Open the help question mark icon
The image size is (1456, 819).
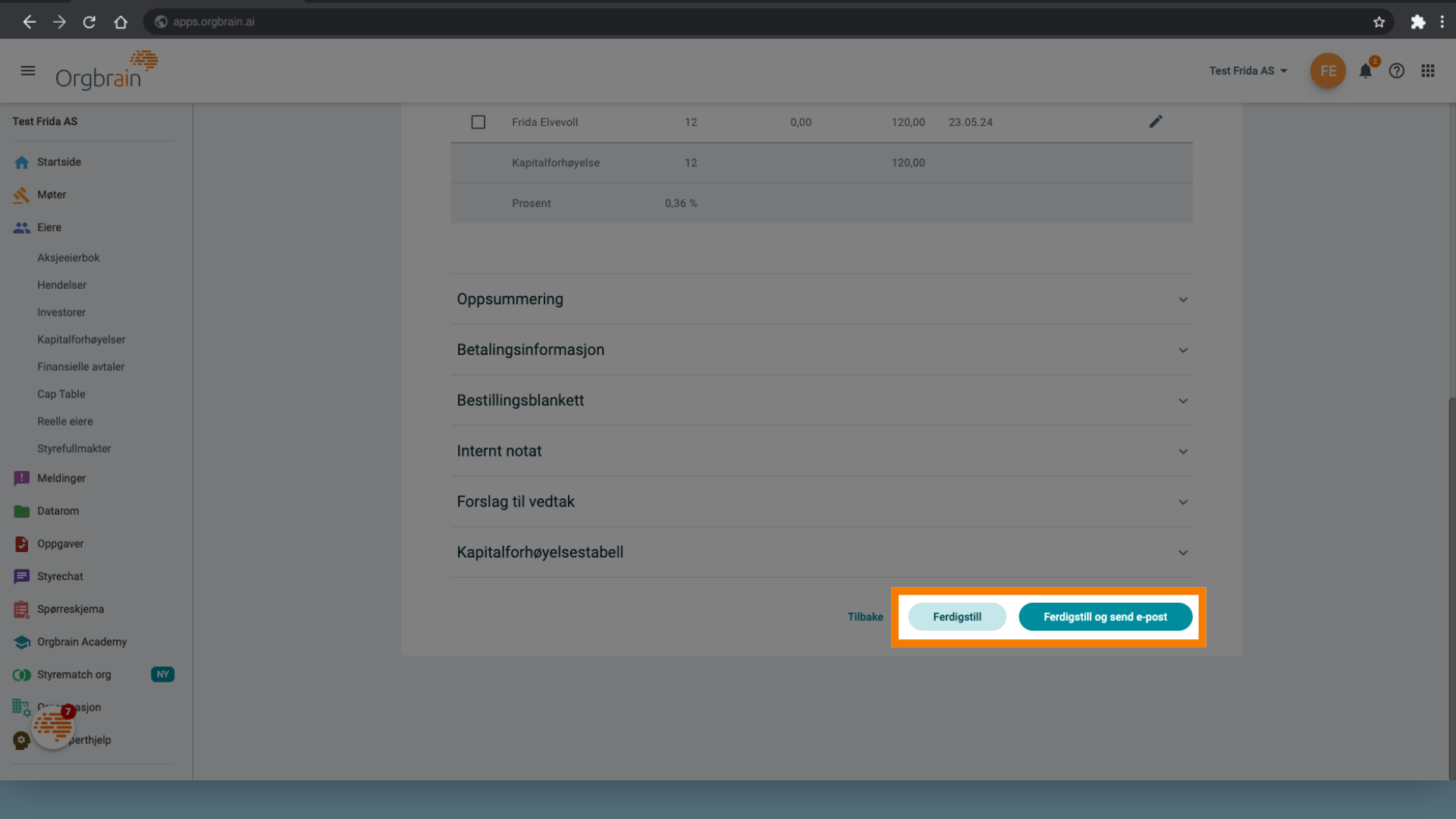1397,71
